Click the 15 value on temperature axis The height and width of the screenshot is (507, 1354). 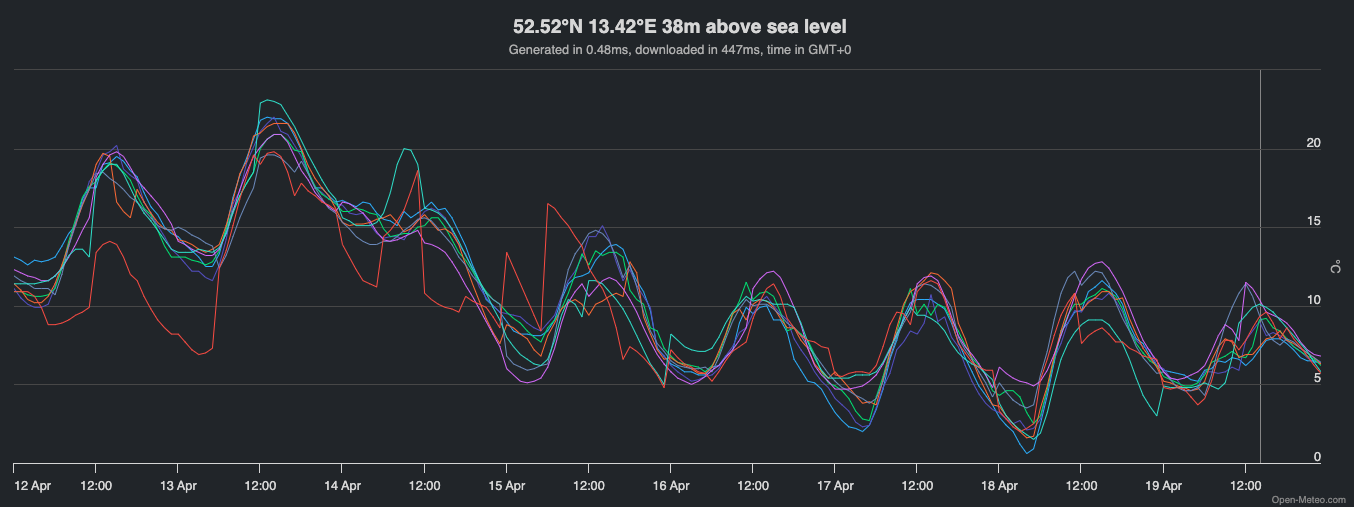coord(1314,221)
